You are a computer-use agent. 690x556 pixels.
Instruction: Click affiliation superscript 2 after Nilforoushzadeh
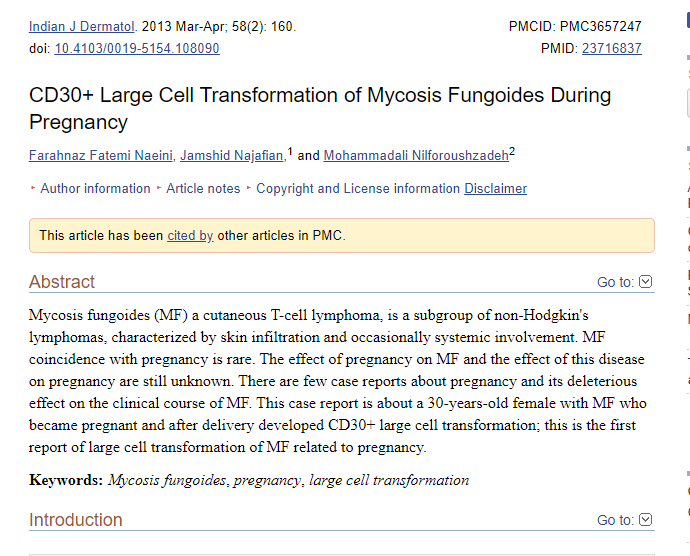tap(512, 151)
